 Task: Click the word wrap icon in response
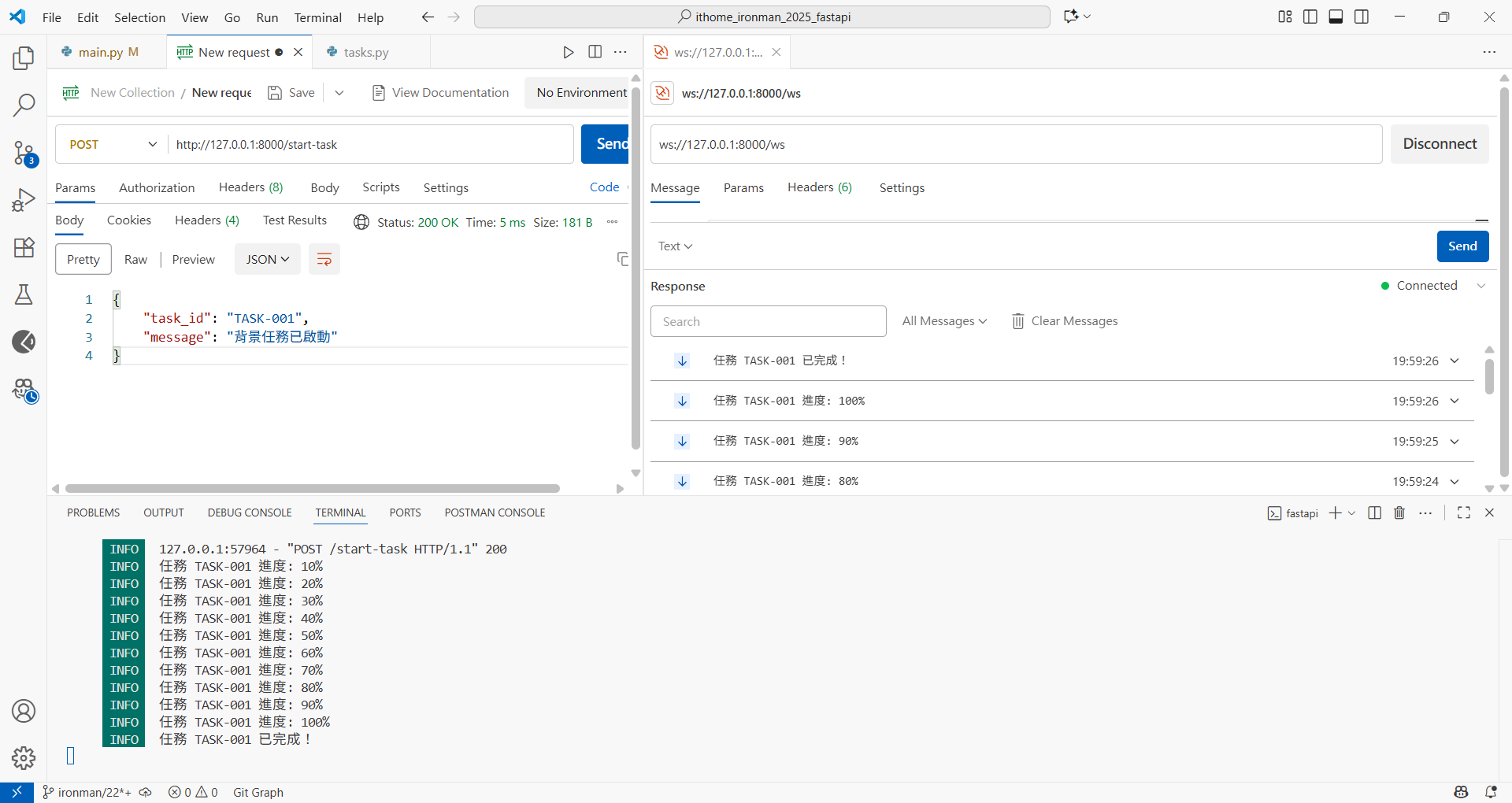tap(324, 260)
